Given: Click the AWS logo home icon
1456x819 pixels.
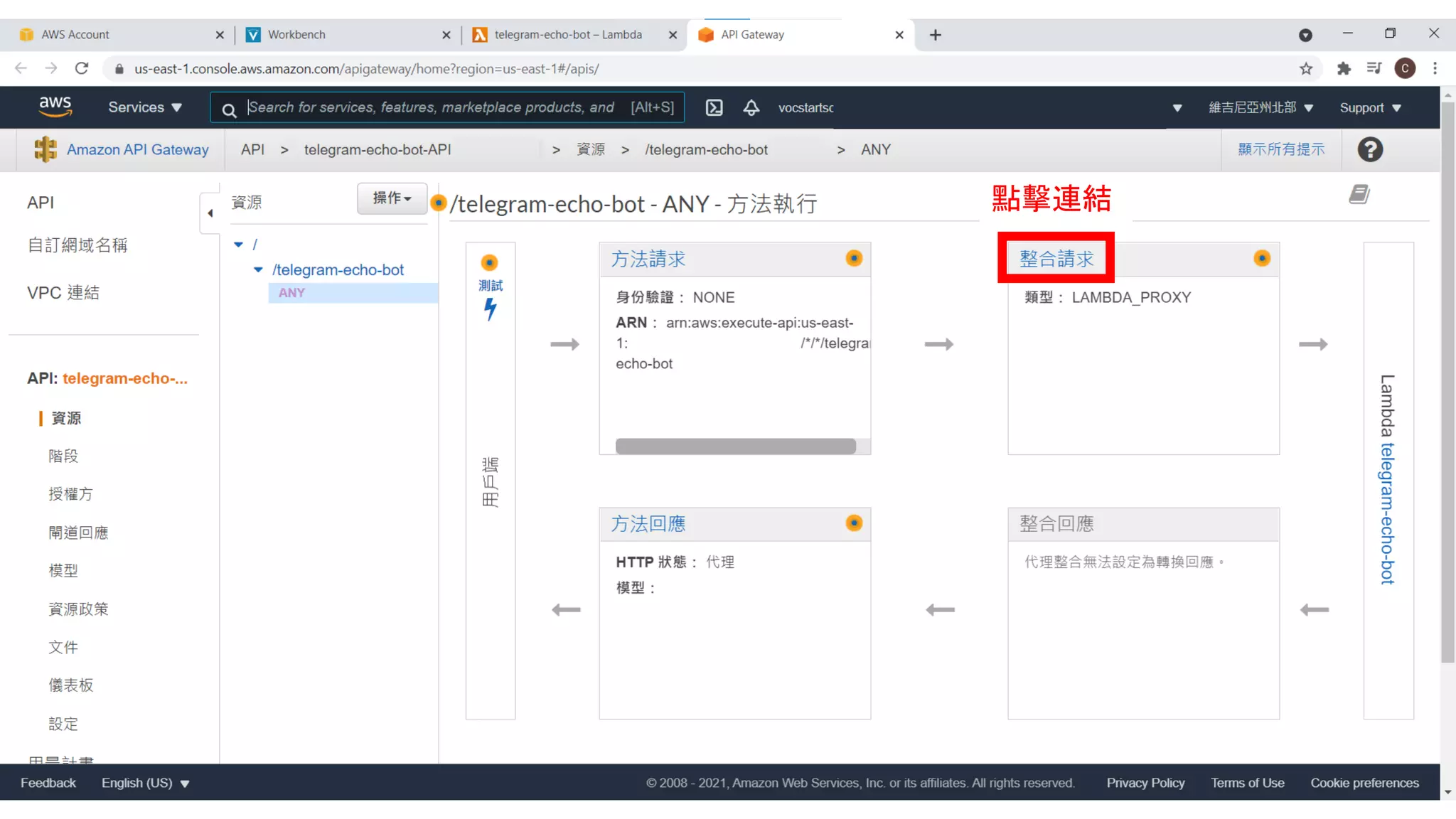Looking at the screenshot, I should (55, 107).
